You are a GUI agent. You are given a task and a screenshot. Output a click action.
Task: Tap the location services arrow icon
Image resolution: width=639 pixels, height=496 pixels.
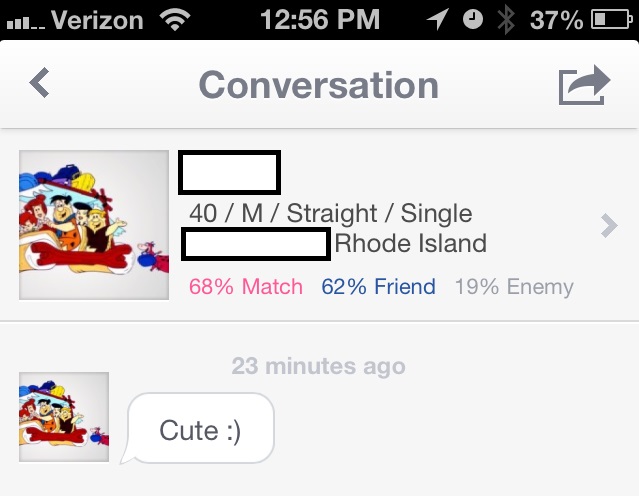point(437,19)
